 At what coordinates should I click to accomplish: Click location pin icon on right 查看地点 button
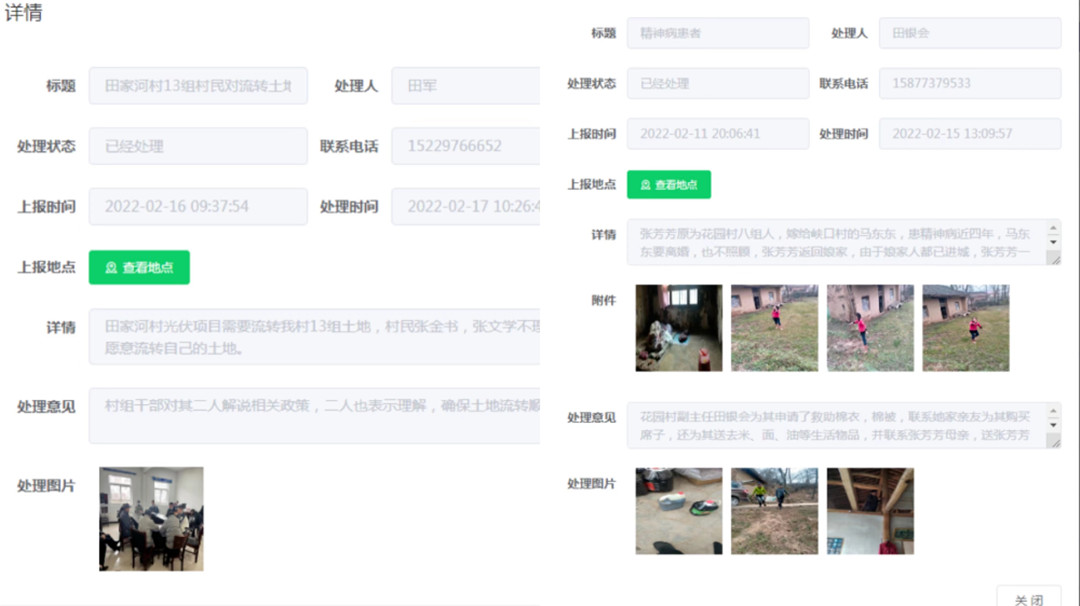click(645, 185)
